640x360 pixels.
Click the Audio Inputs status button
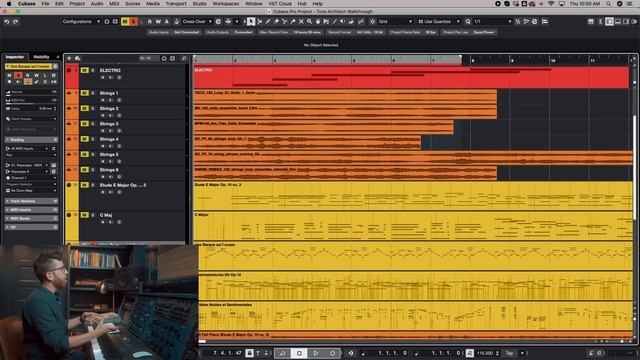click(174, 32)
